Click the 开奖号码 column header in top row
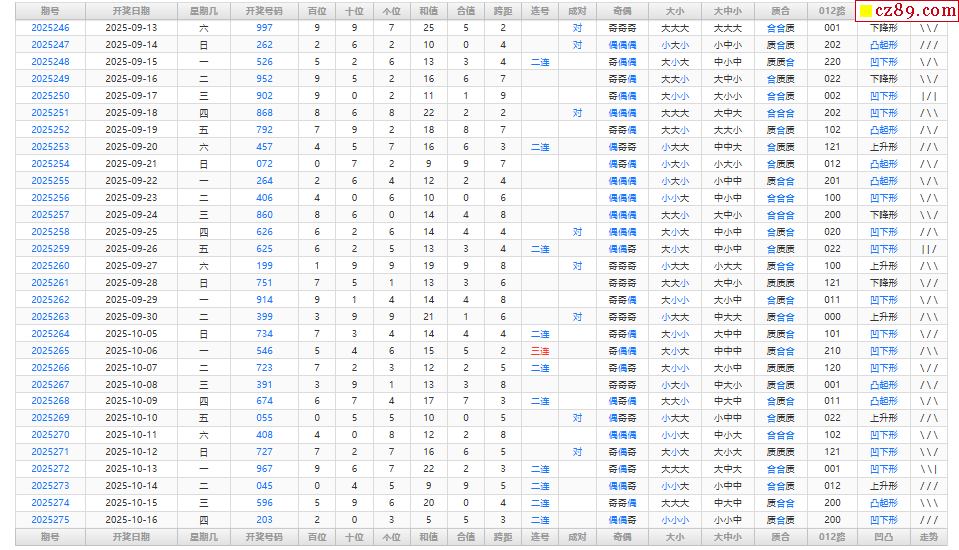 point(264,9)
